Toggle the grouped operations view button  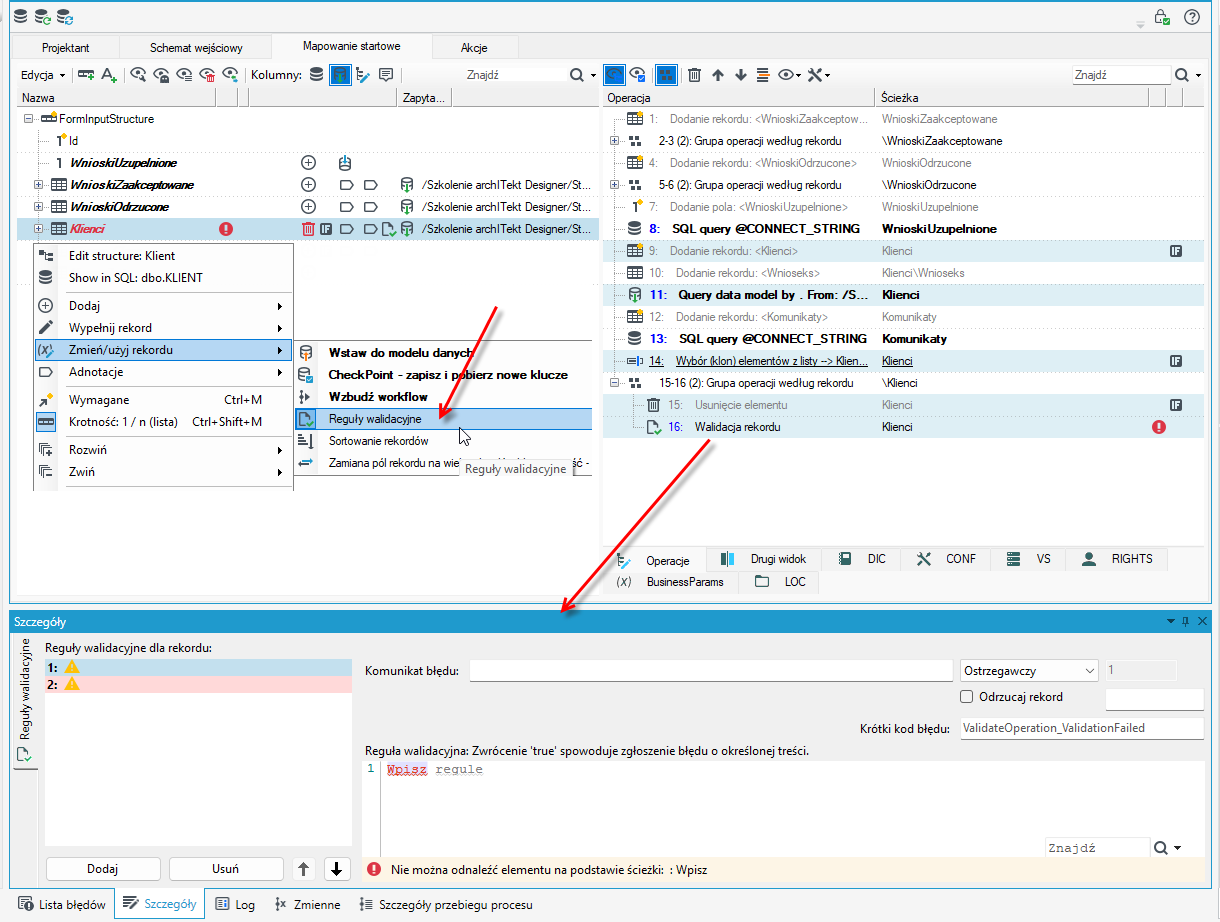pos(666,75)
